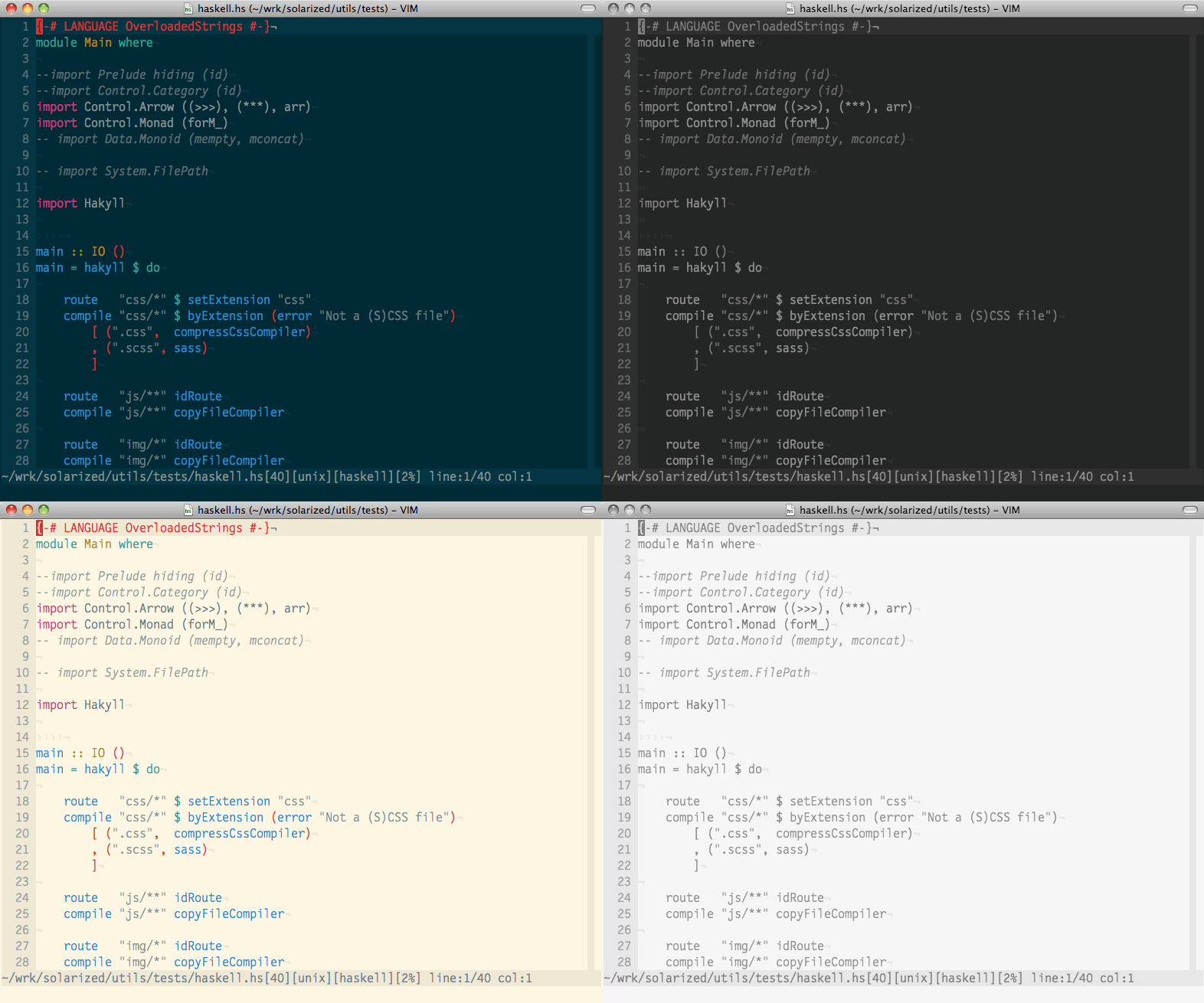Click 'copyFileCompiler' on line 28 in light gray window
Screen dimensions: 1204x1003
point(831,962)
